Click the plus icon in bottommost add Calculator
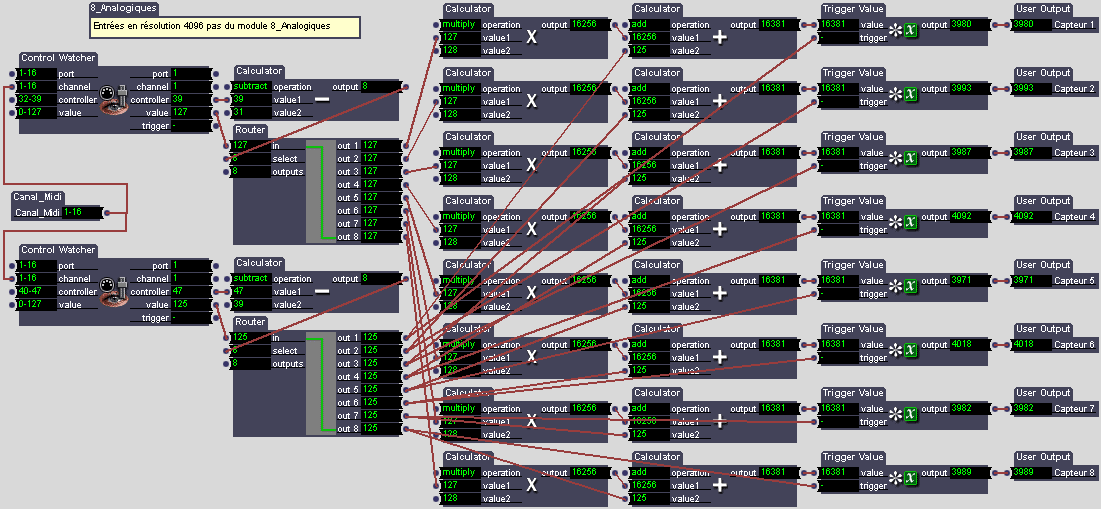 click(x=720, y=485)
